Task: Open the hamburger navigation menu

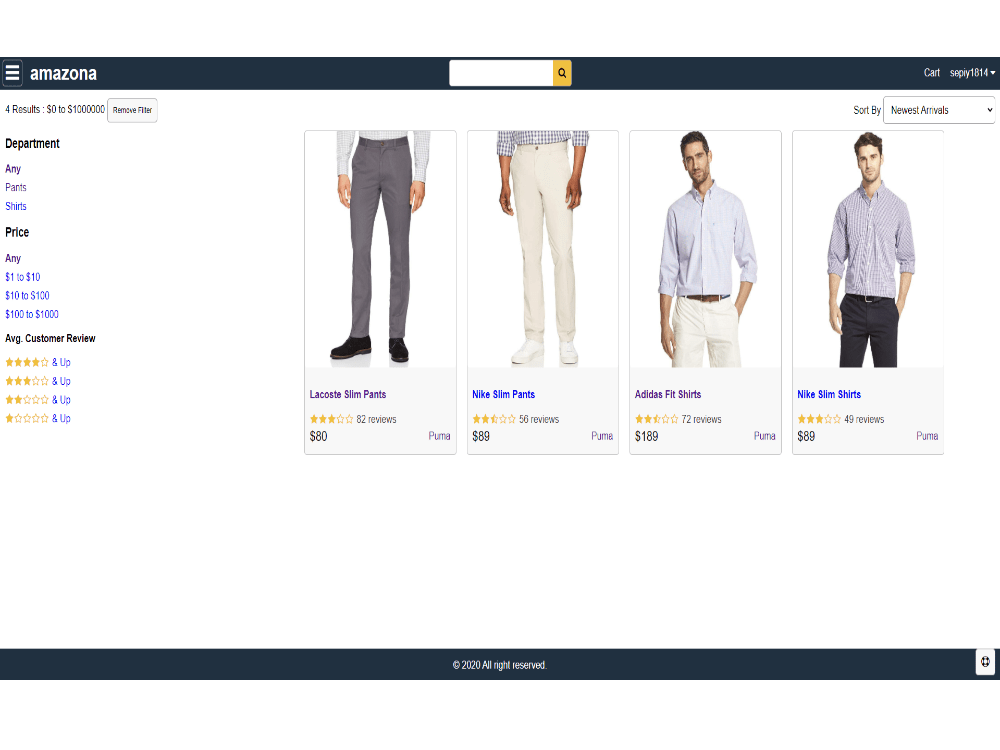Action: 13,72
